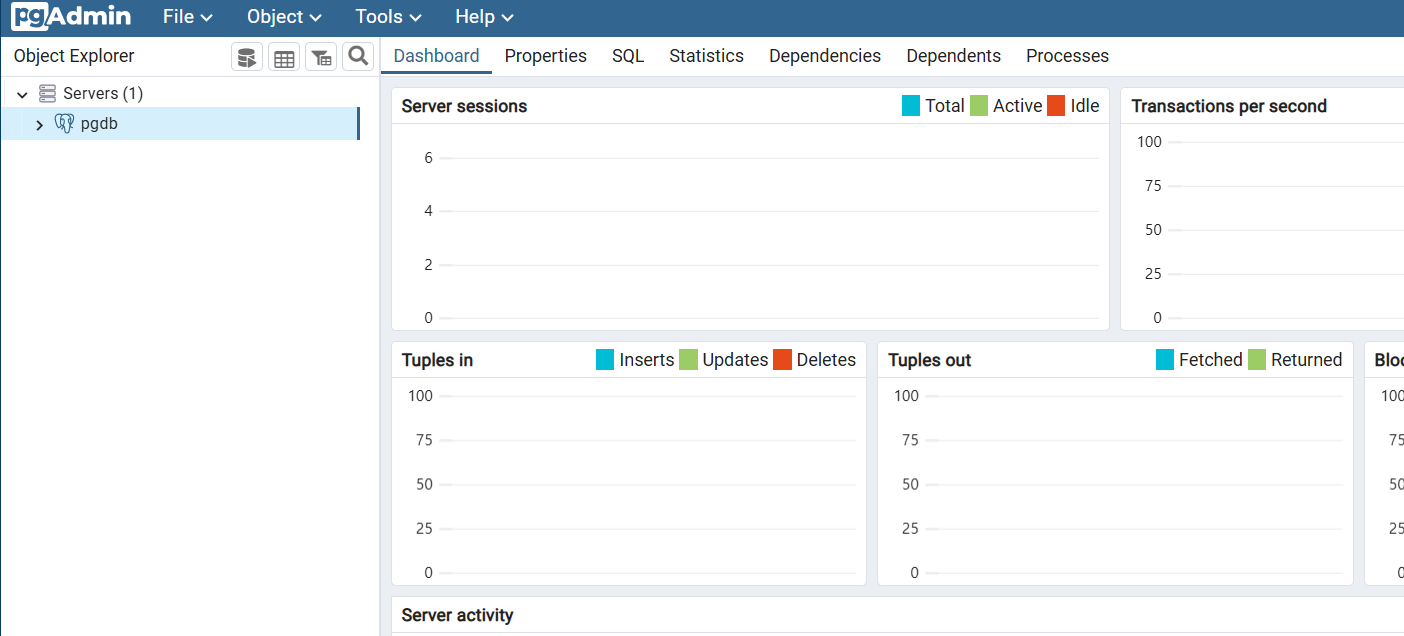Open the Tools menu
Image resolution: width=1404 pixels, height=636 pixels.
tap(388, 17)
